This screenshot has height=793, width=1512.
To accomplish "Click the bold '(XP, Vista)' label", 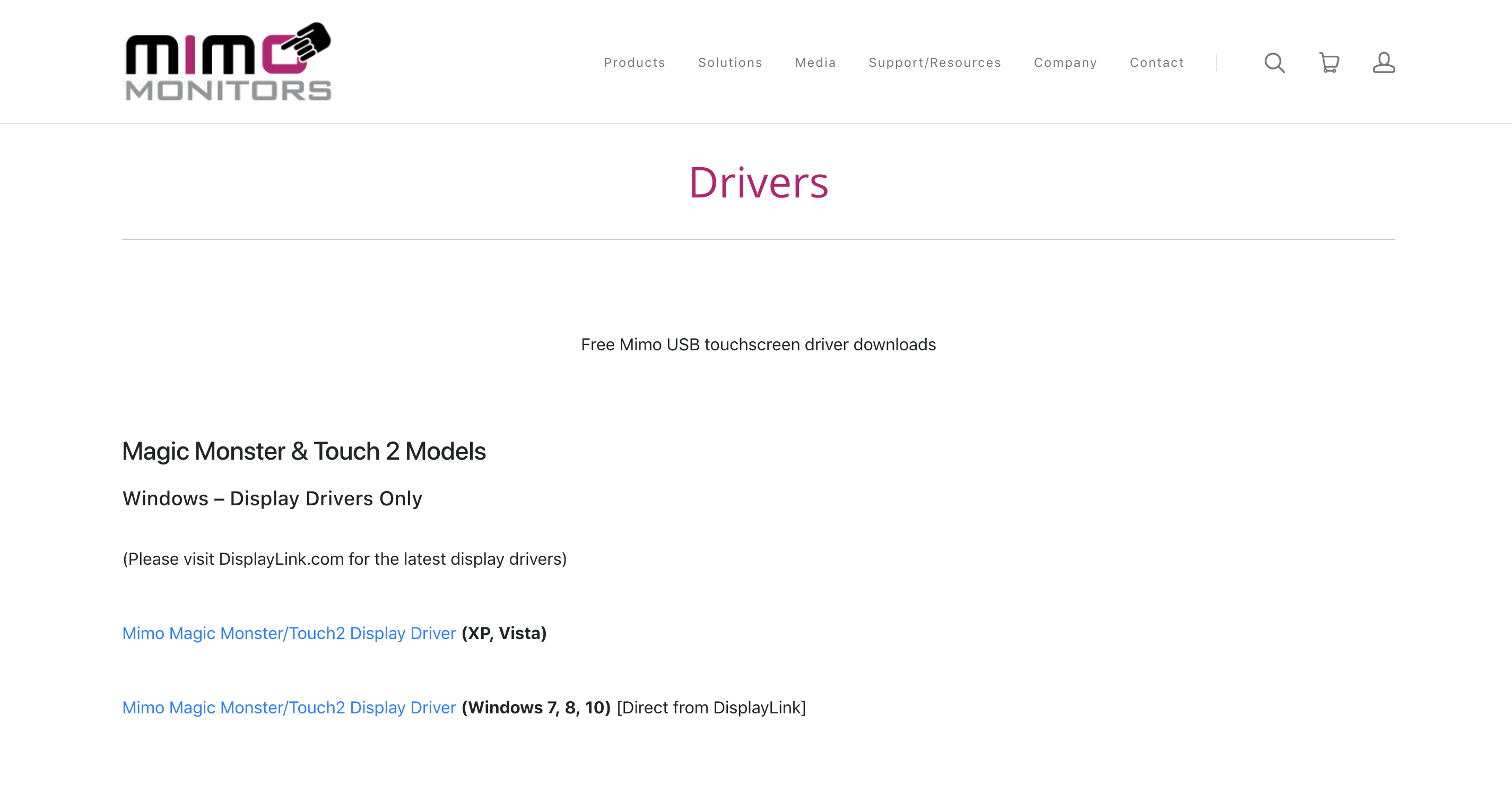I will (504, 633).
